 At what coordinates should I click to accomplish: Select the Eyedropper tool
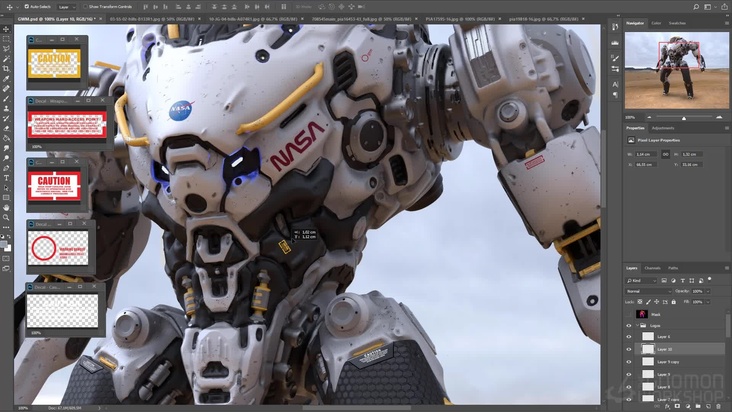click(6, 78)
